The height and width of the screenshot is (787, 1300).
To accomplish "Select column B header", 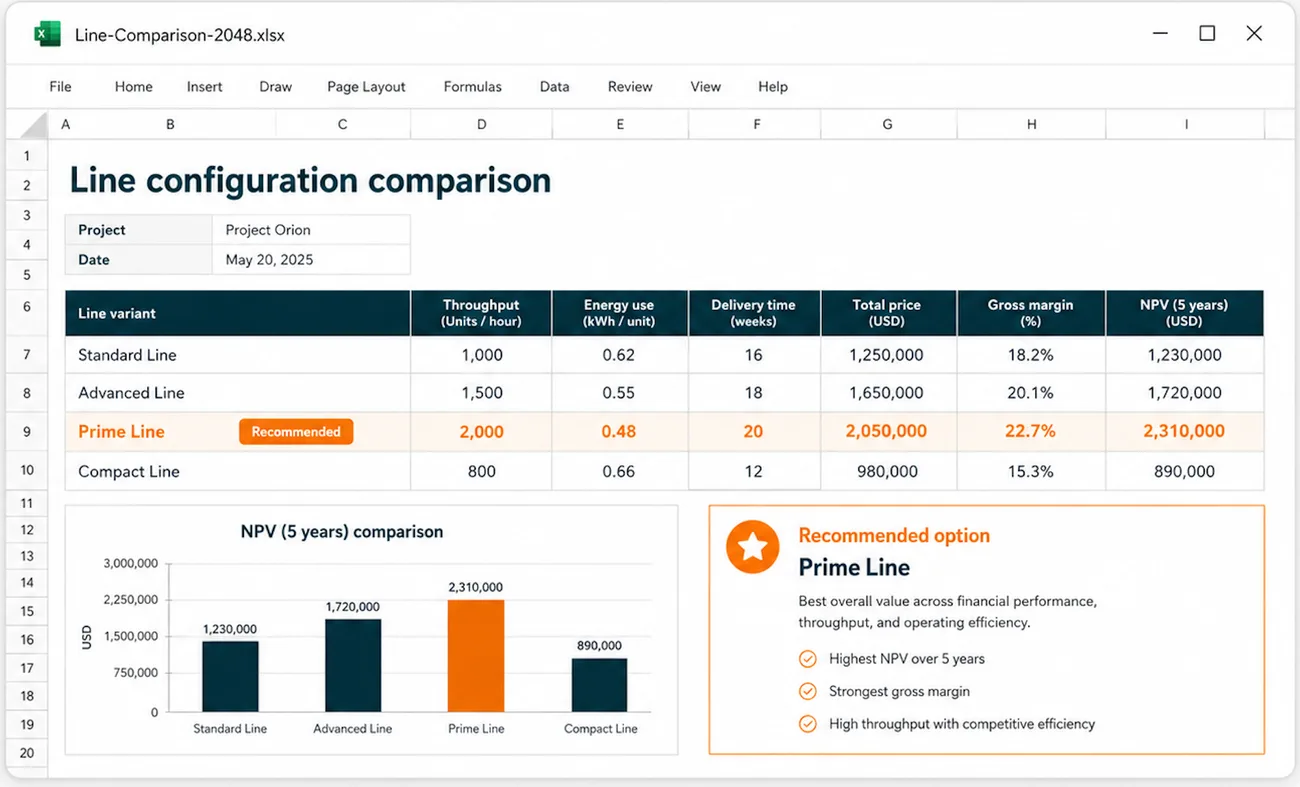I will pyautogui.click(x=170, y=125).
